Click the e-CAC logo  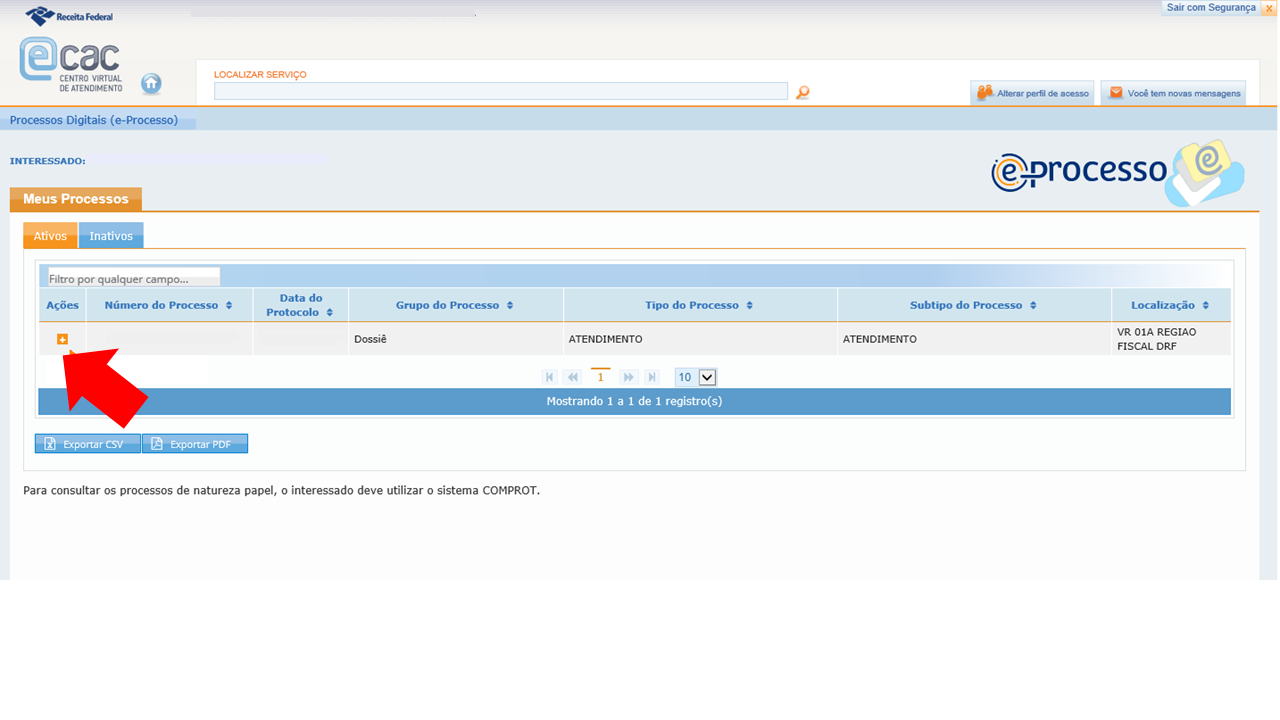tap(70, 64)
